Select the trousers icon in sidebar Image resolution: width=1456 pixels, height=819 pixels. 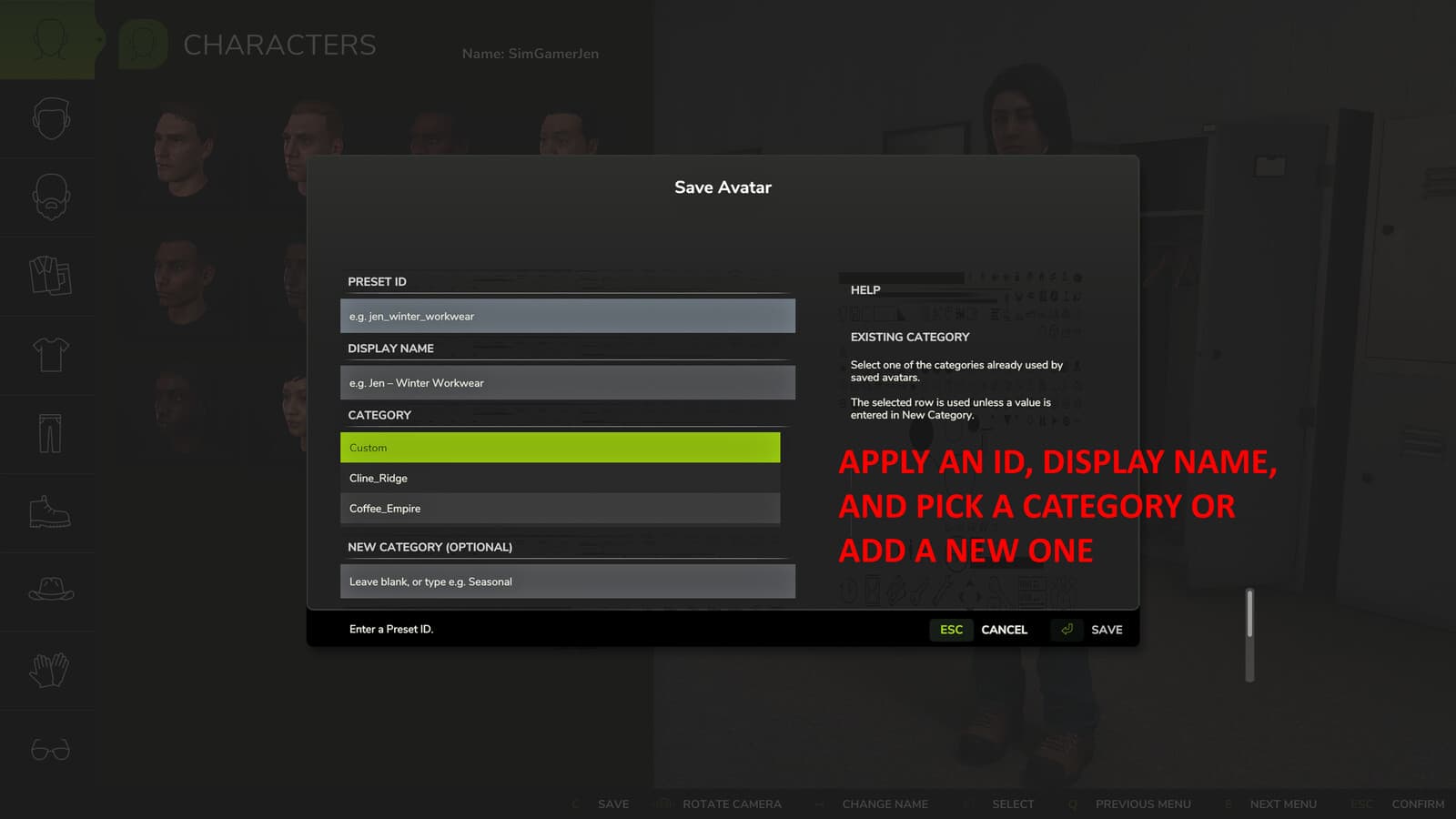coord(50,433)
